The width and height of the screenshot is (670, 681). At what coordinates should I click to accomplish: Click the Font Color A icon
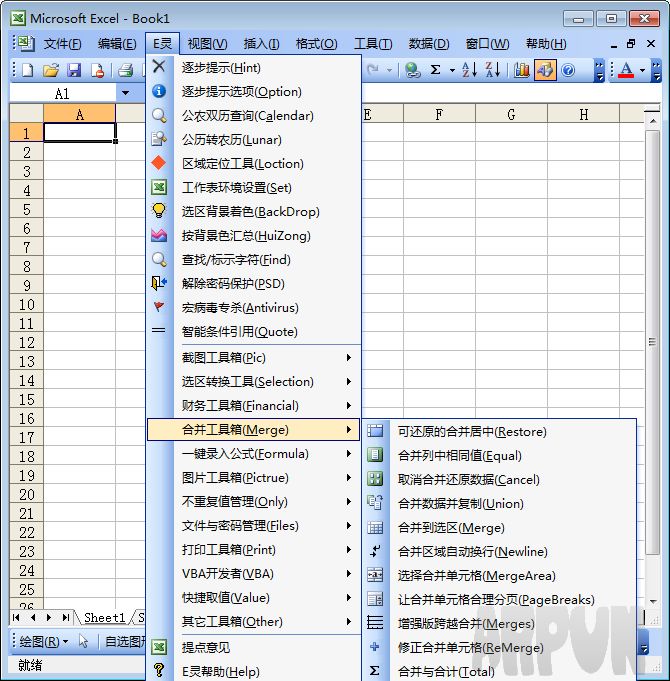[626, 69]
